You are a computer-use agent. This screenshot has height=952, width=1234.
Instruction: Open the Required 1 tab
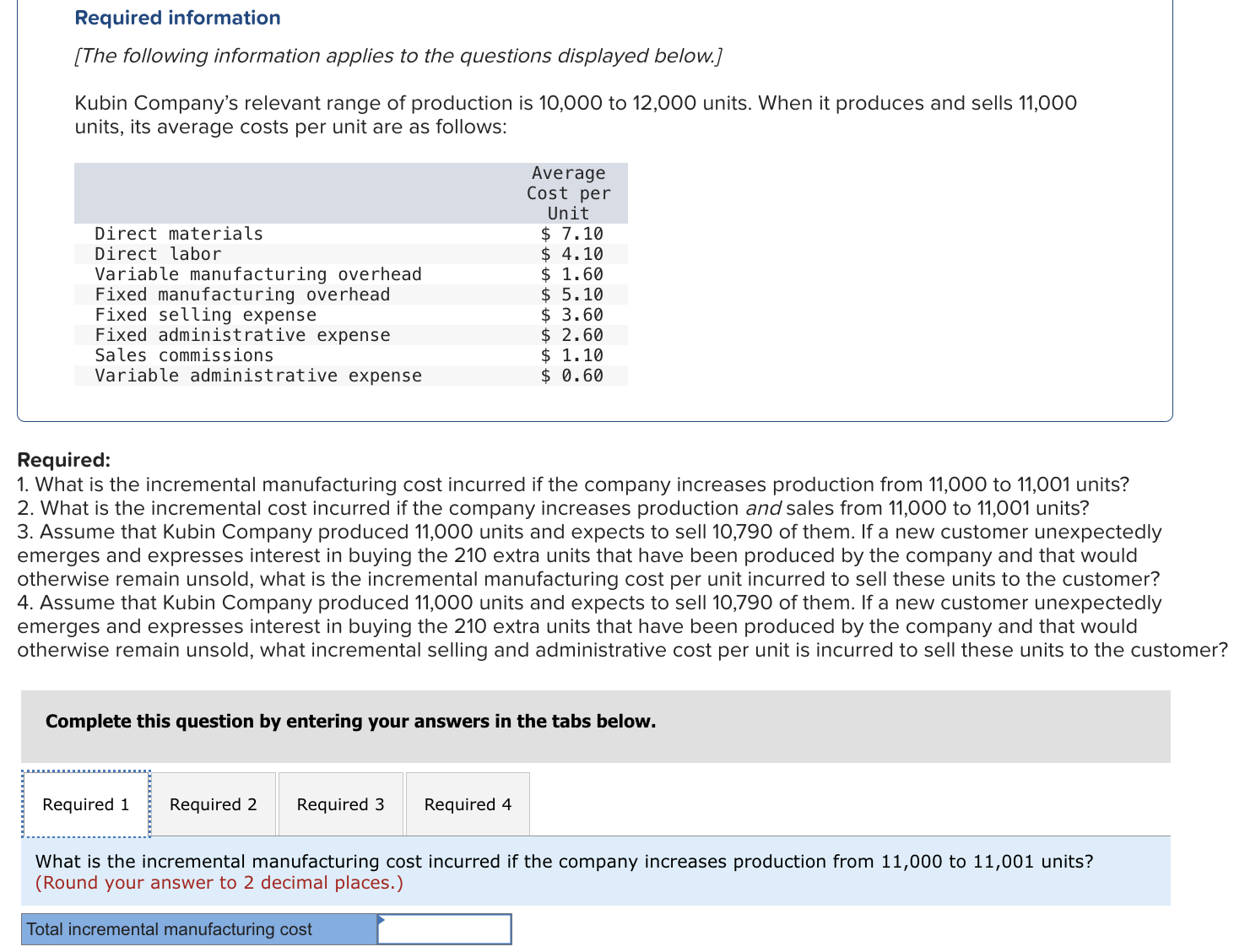[86, 804]
